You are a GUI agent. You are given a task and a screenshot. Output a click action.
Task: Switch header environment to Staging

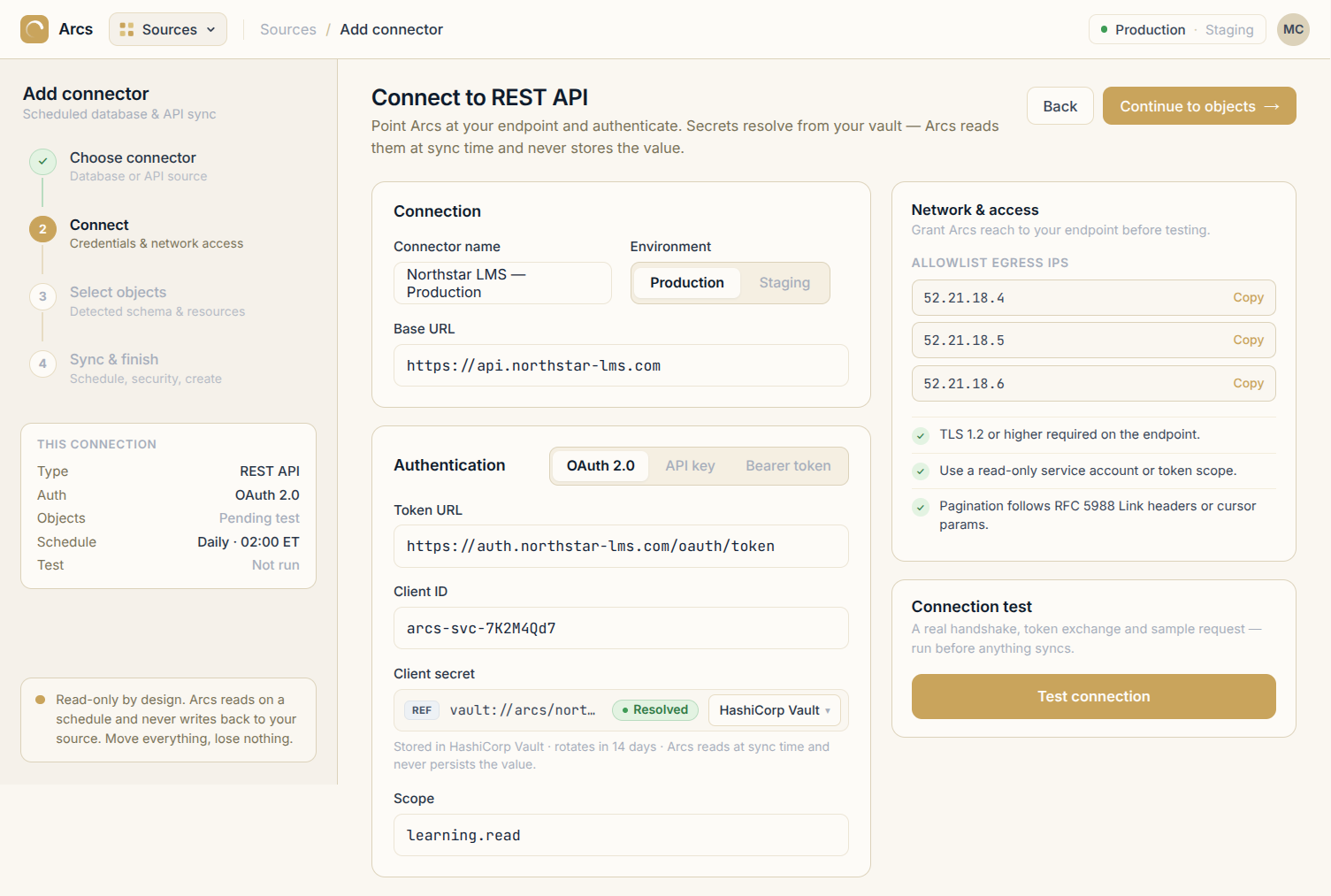[1229, 29]
